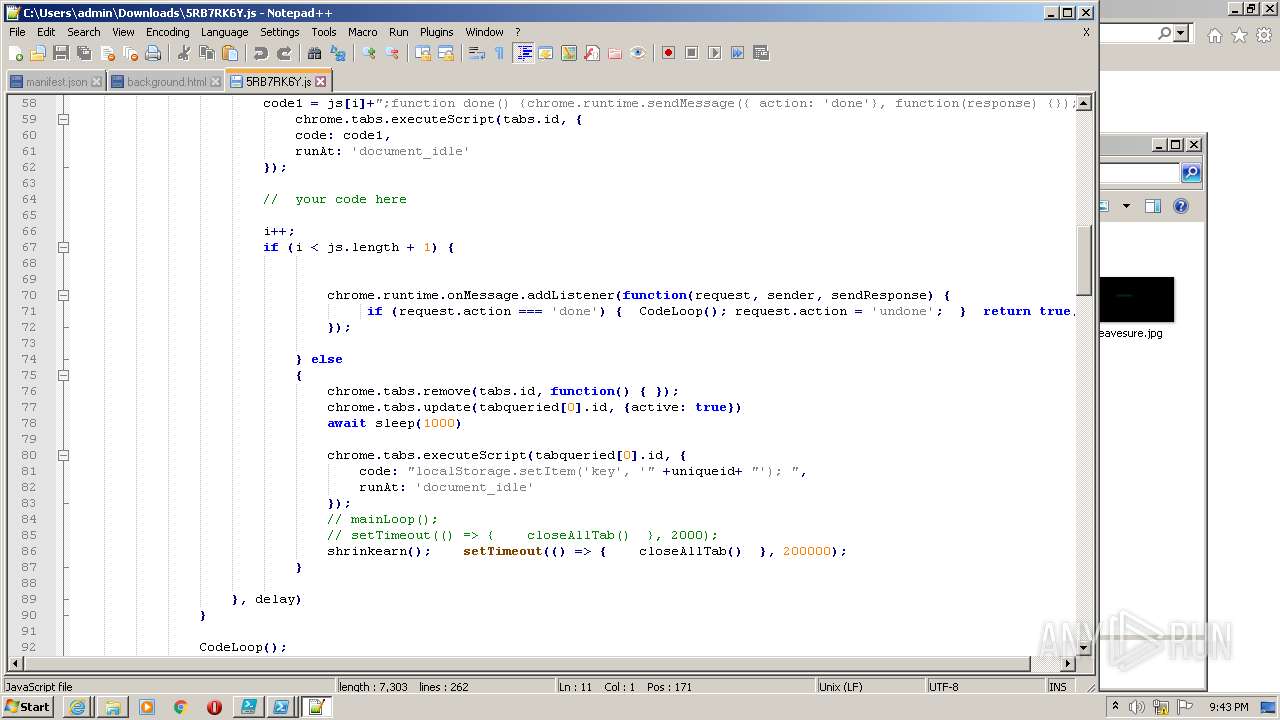
Task: Start macro recording with red dot icon
Action: [668, 53]
